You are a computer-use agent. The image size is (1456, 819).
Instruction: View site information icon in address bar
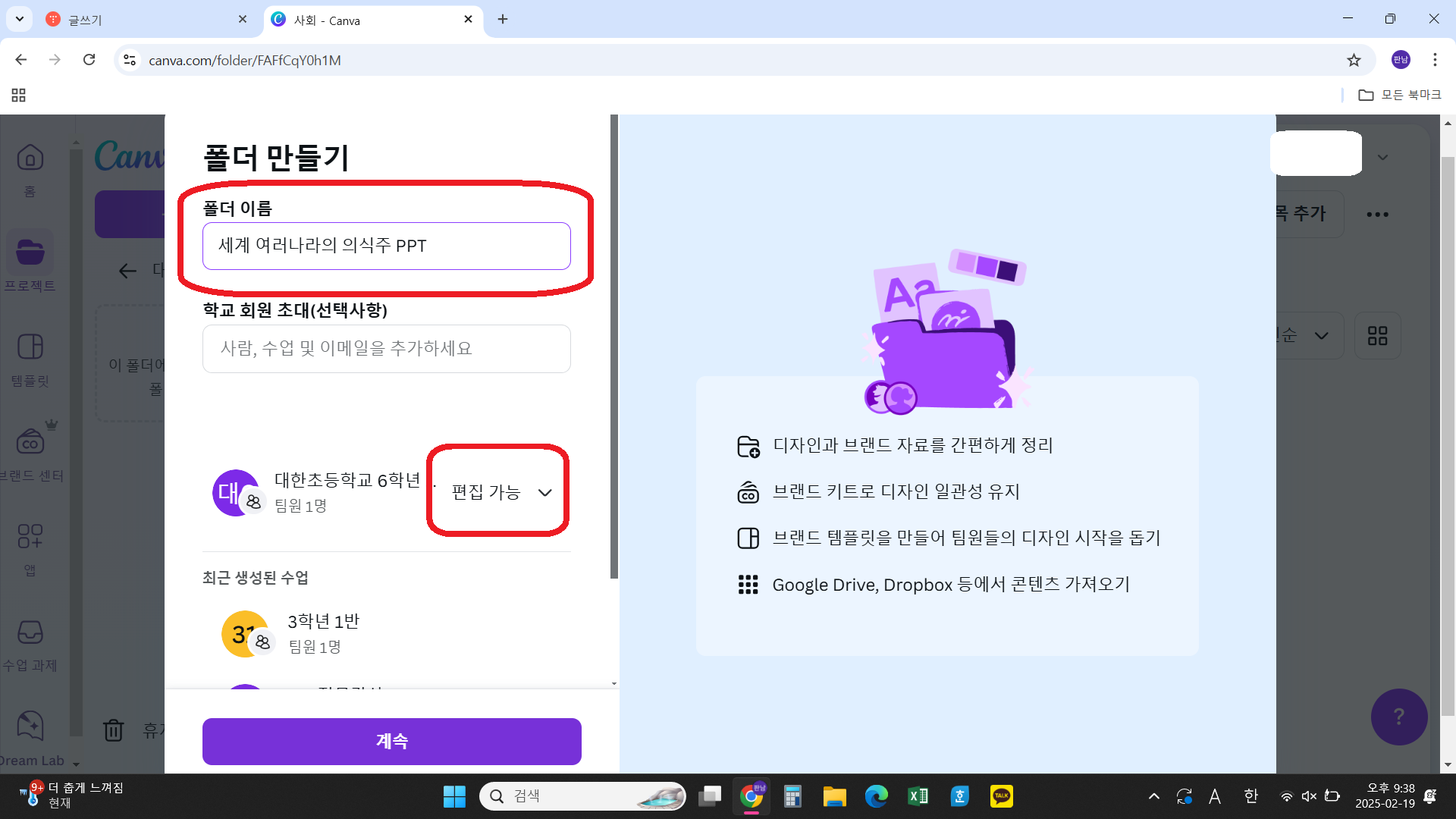coord(130,60)
